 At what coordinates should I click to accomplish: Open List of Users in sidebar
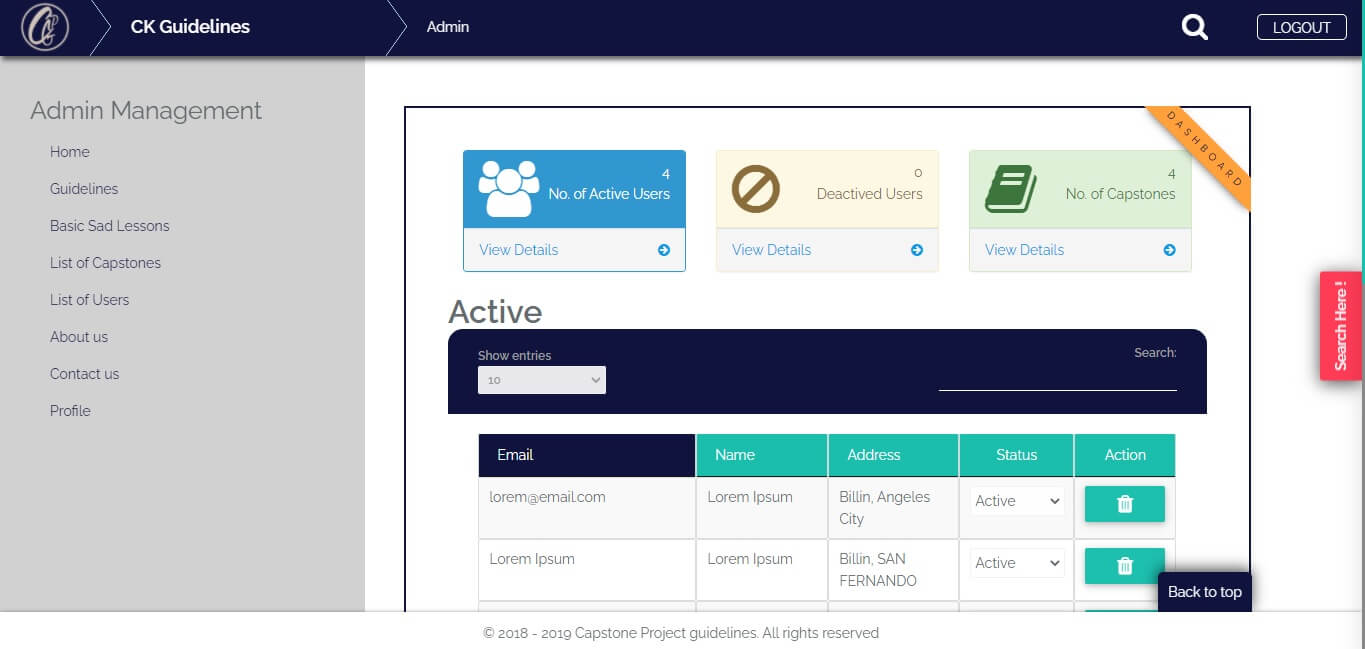click(89, 300)
